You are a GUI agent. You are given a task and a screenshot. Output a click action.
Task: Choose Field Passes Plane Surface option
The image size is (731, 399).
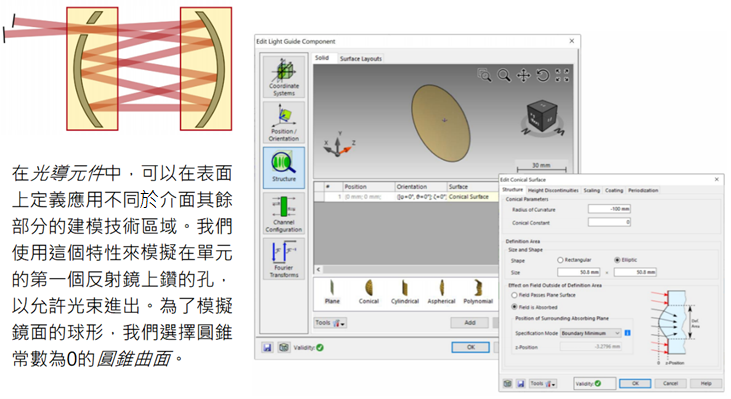[514, 295]
